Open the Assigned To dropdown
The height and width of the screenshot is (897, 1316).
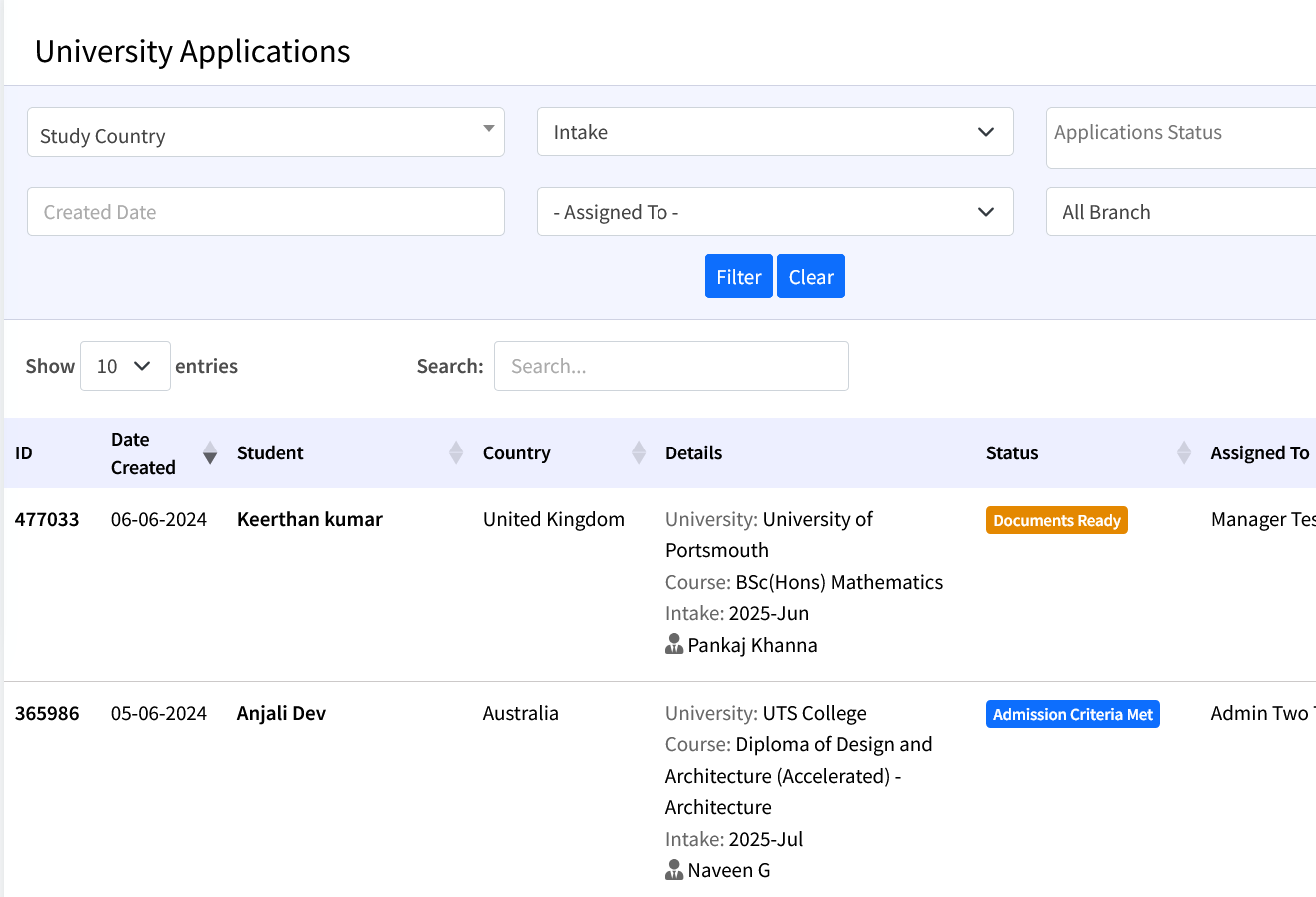coord(774,213)
